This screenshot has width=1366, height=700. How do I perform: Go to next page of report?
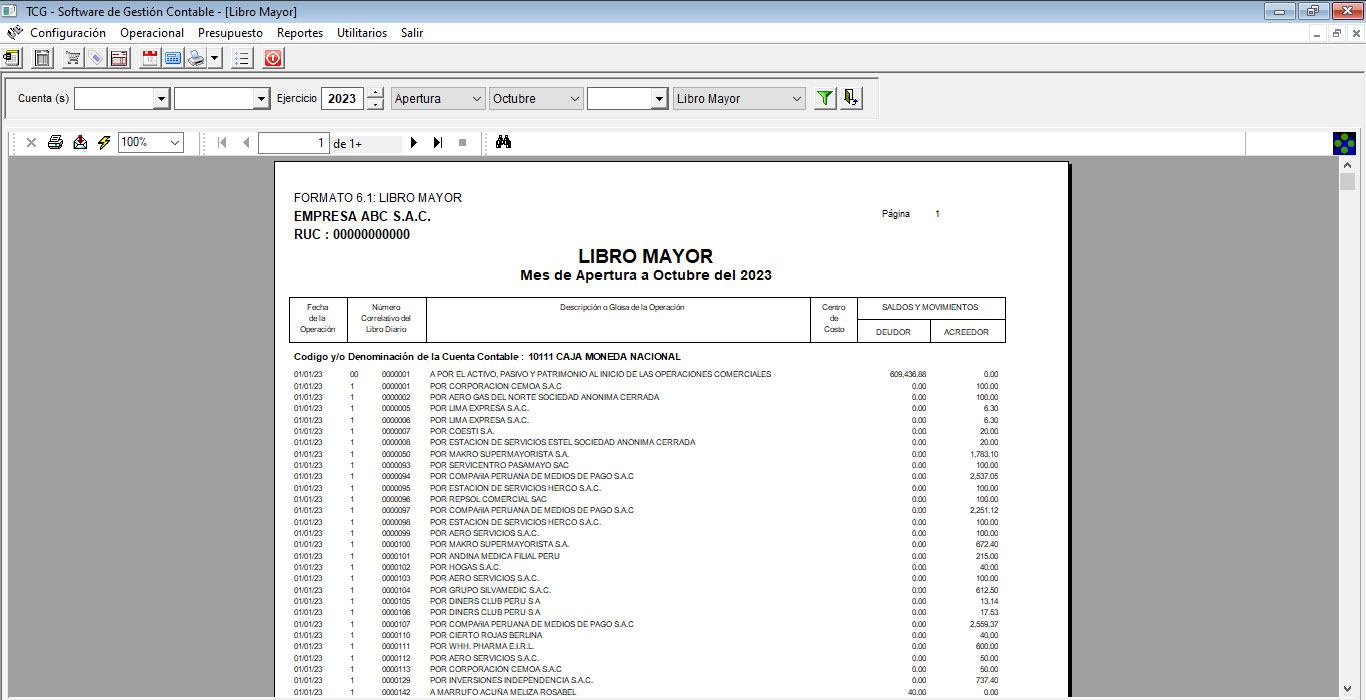tap(414, 143)
